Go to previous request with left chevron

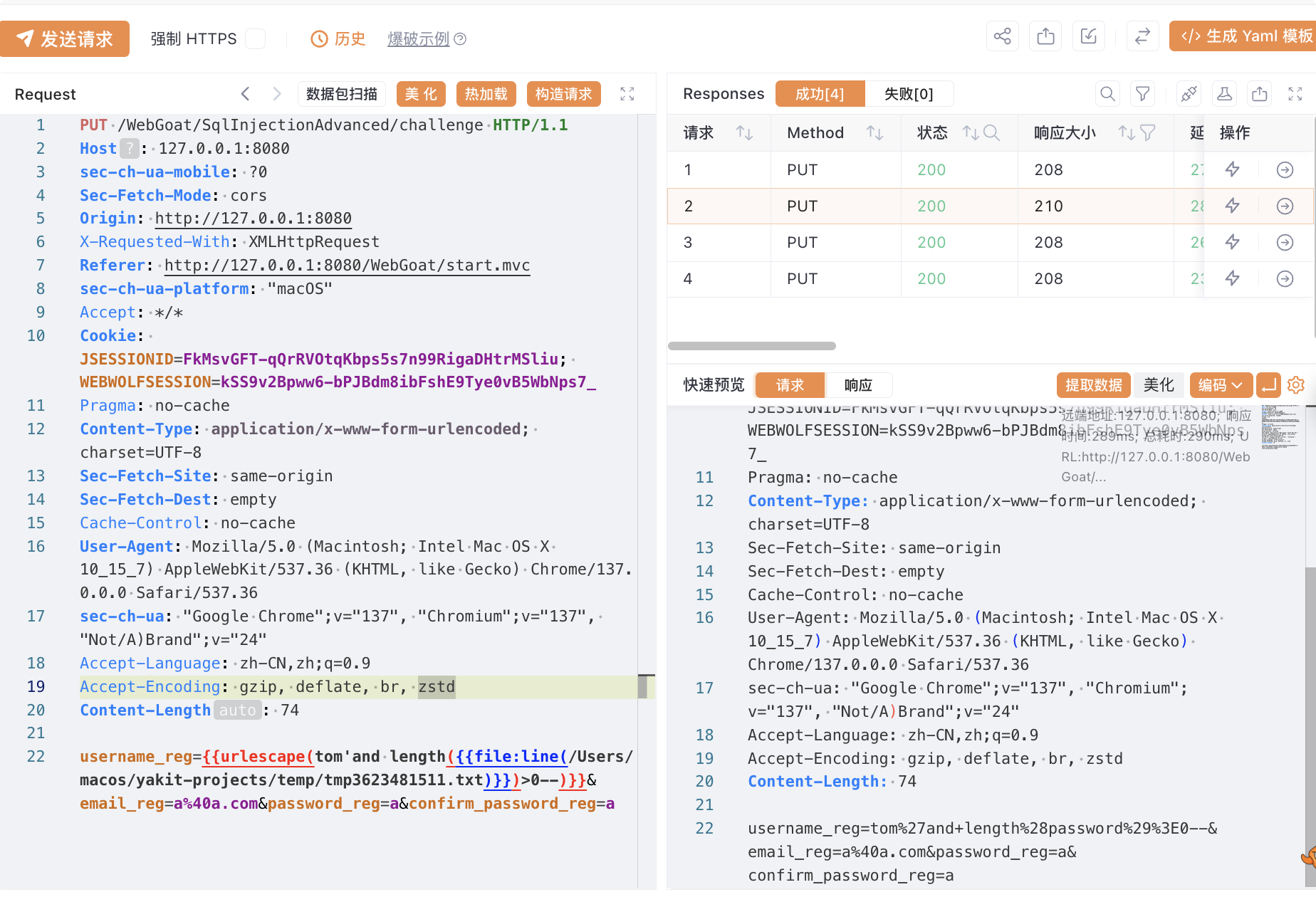pyautogui.click(x=245, y=94)
